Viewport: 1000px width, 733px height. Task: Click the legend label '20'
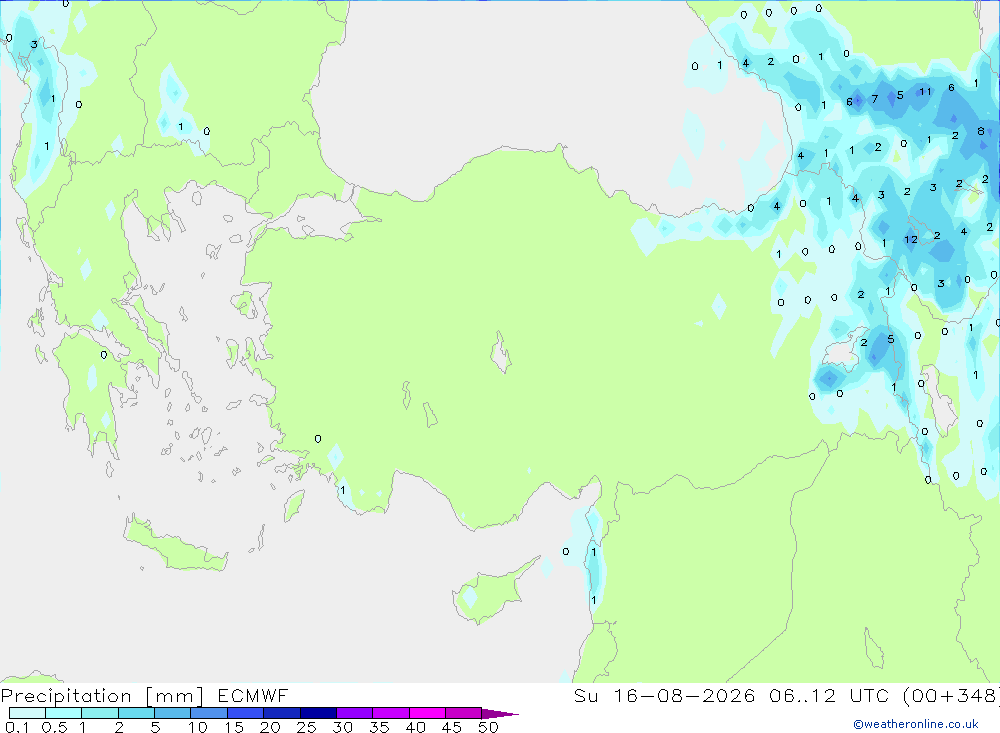coord(270,727)
